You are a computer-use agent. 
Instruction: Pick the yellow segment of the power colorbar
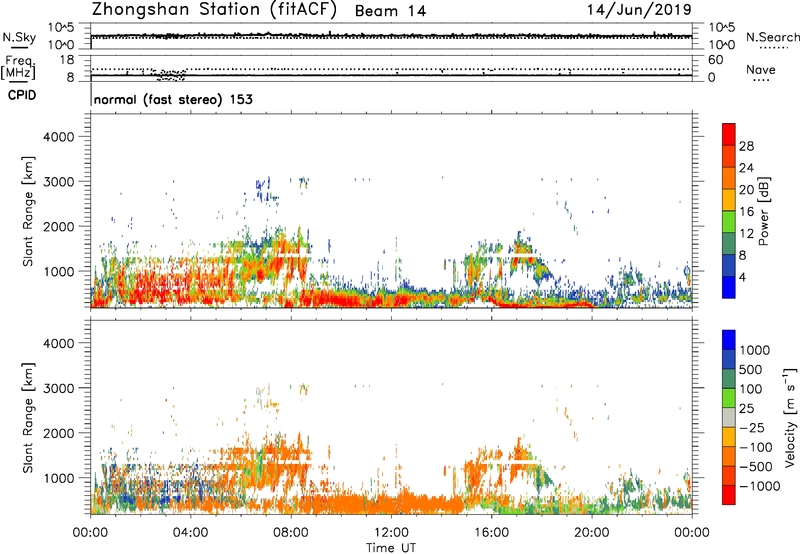(x=729, y=200)
